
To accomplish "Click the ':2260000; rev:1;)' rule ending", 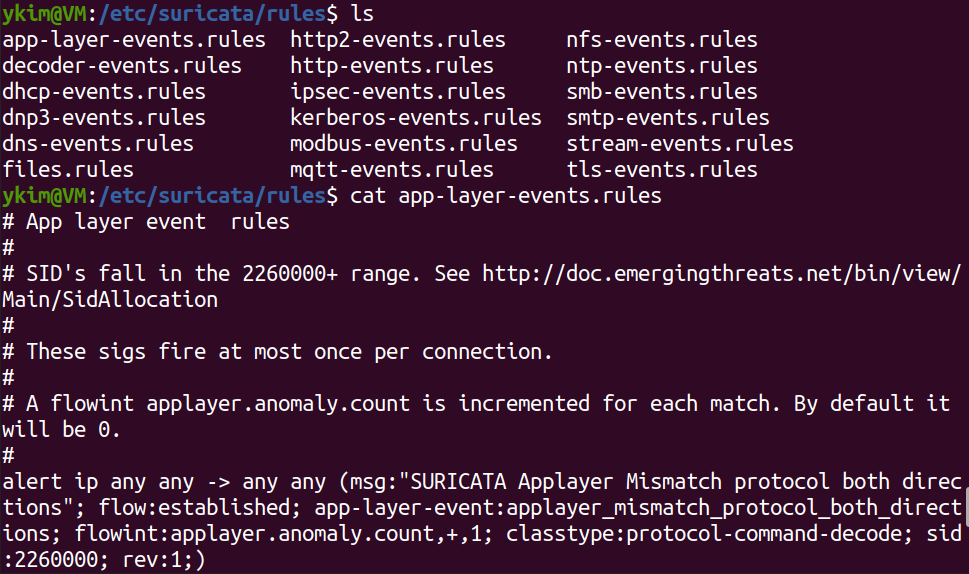I will pyautogui.click(x=104, y=560).
